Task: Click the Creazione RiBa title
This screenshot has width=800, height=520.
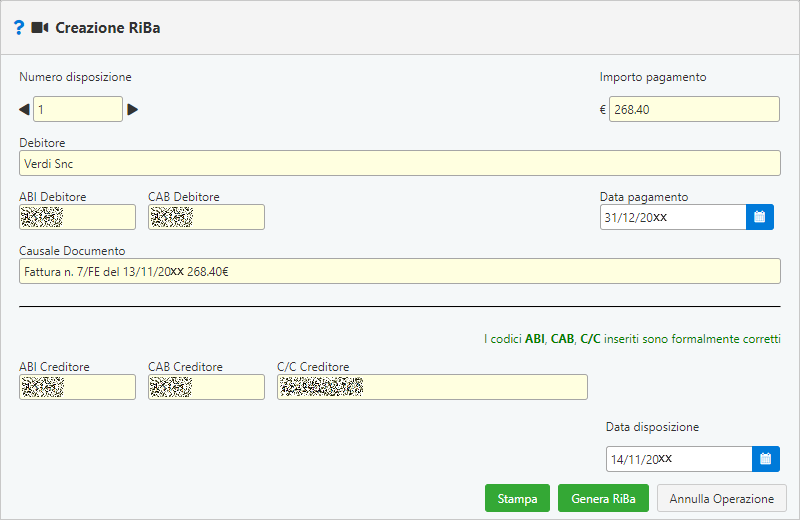Action: coord(108,28)
